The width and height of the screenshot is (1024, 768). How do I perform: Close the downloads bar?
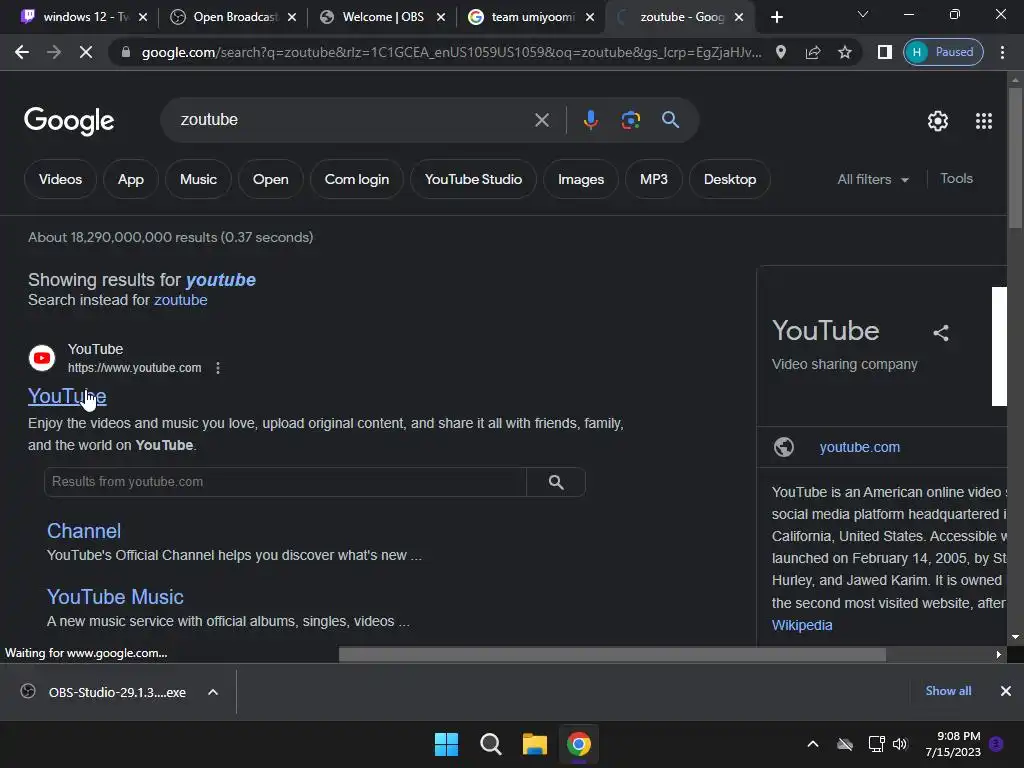pyautogui.click(x=1006, y=691)
